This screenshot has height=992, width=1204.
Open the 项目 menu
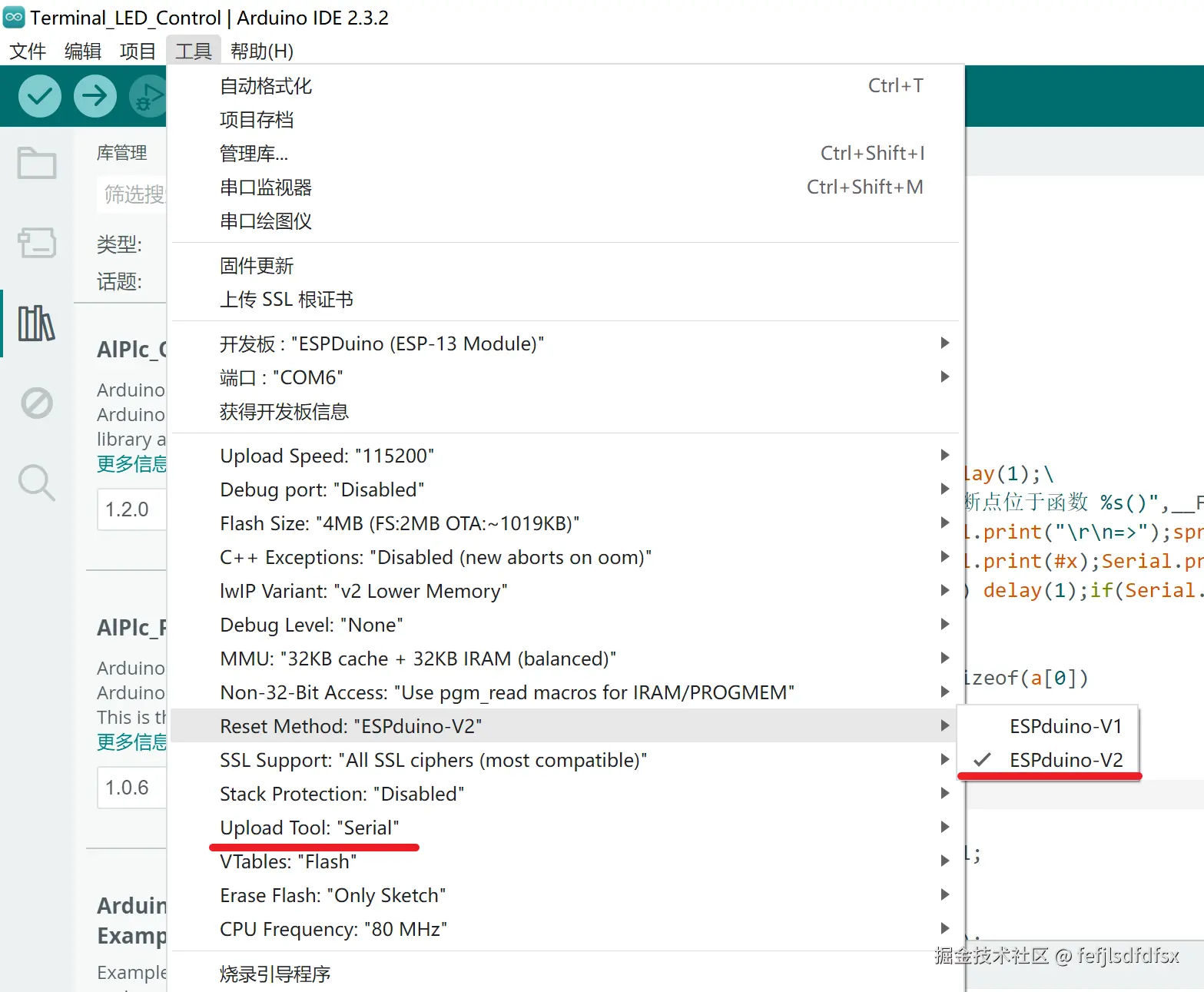click(138, 51)
